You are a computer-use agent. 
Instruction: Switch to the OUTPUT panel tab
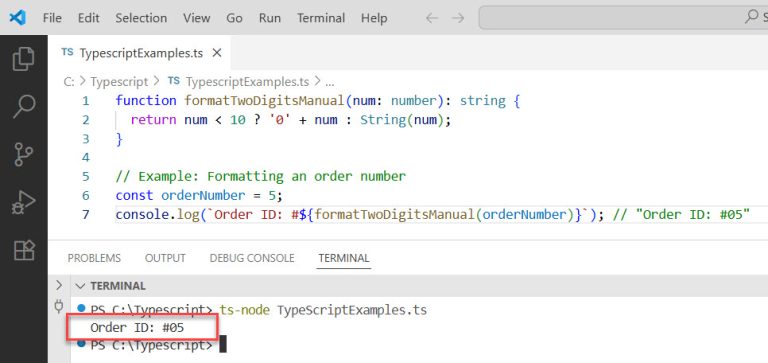(x=165, y=258)
